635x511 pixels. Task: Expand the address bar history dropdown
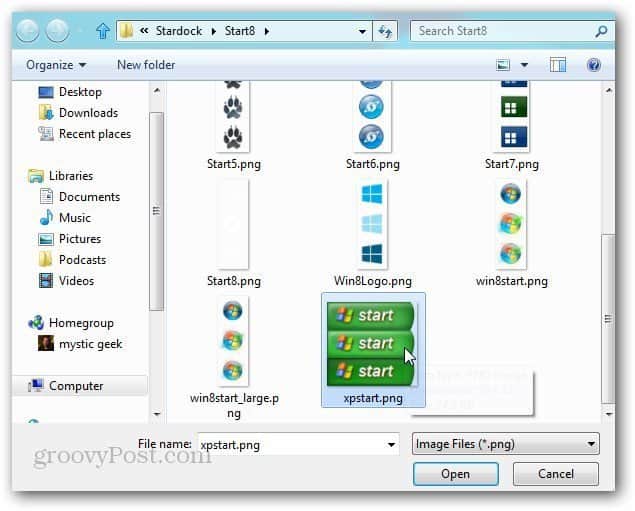(x=362, y=31)
